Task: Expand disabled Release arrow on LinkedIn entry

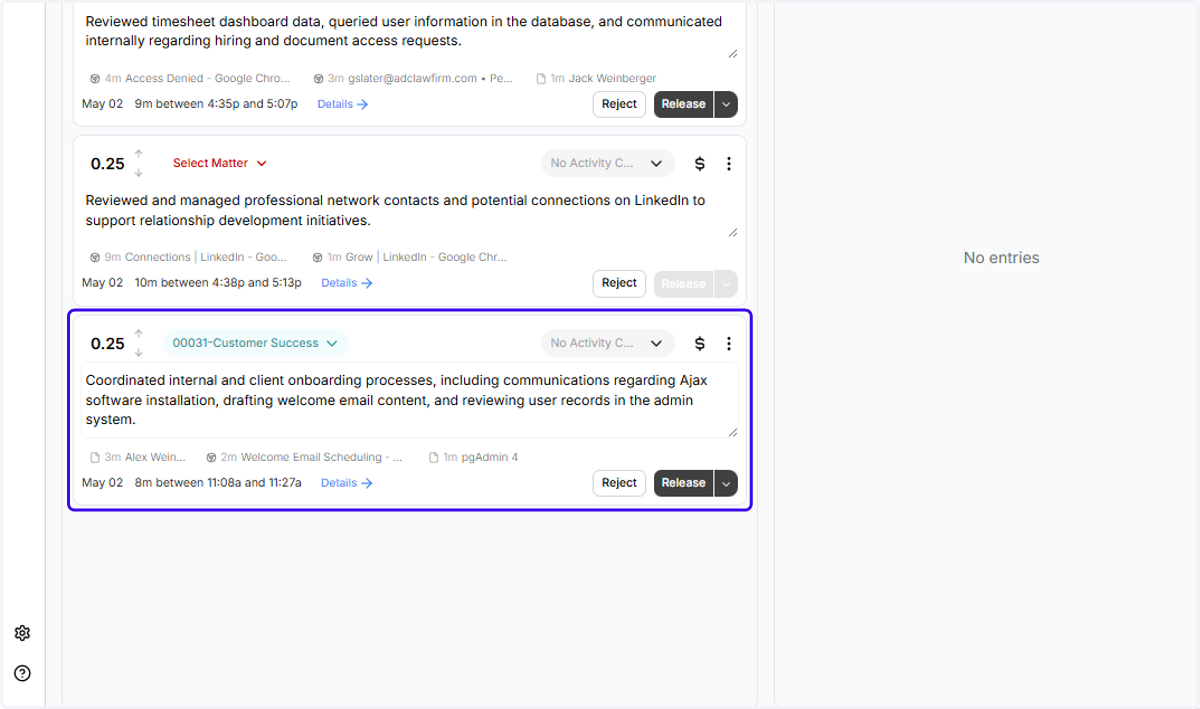Action: (x=726, y=283)
